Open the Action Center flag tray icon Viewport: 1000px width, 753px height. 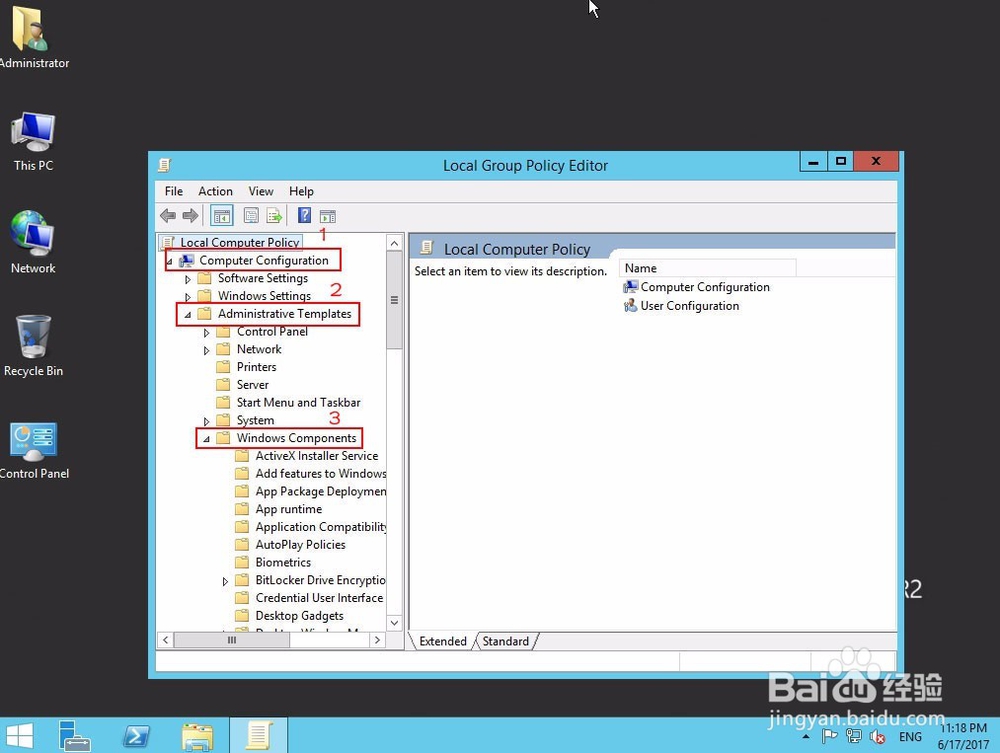pyautogui.click(x=829, y=736)
